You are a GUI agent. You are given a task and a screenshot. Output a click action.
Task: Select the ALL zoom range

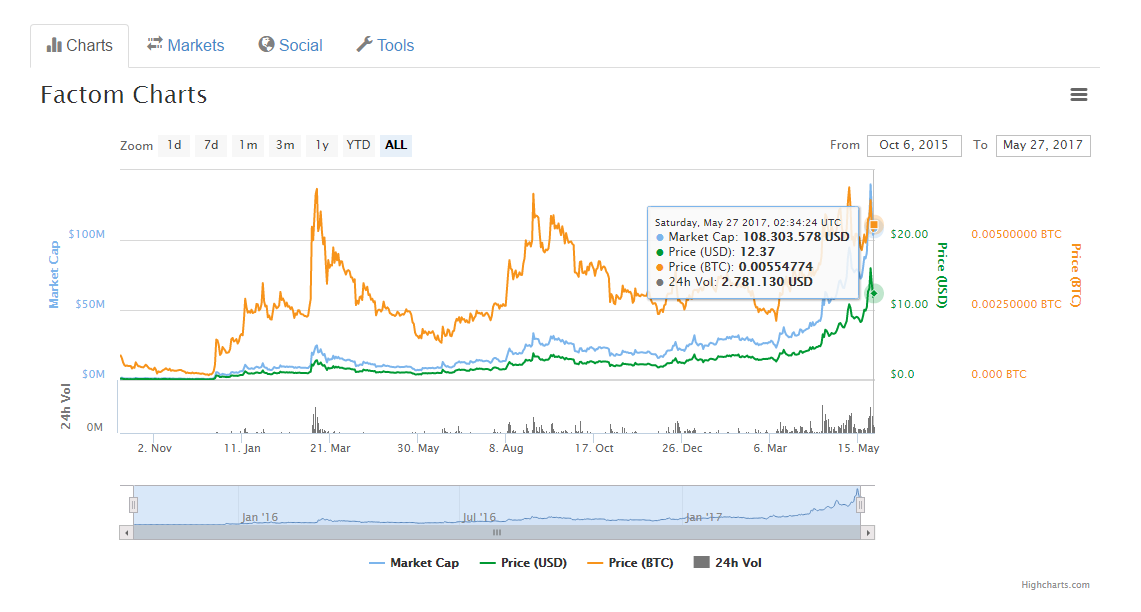click(x=396, y=145)
